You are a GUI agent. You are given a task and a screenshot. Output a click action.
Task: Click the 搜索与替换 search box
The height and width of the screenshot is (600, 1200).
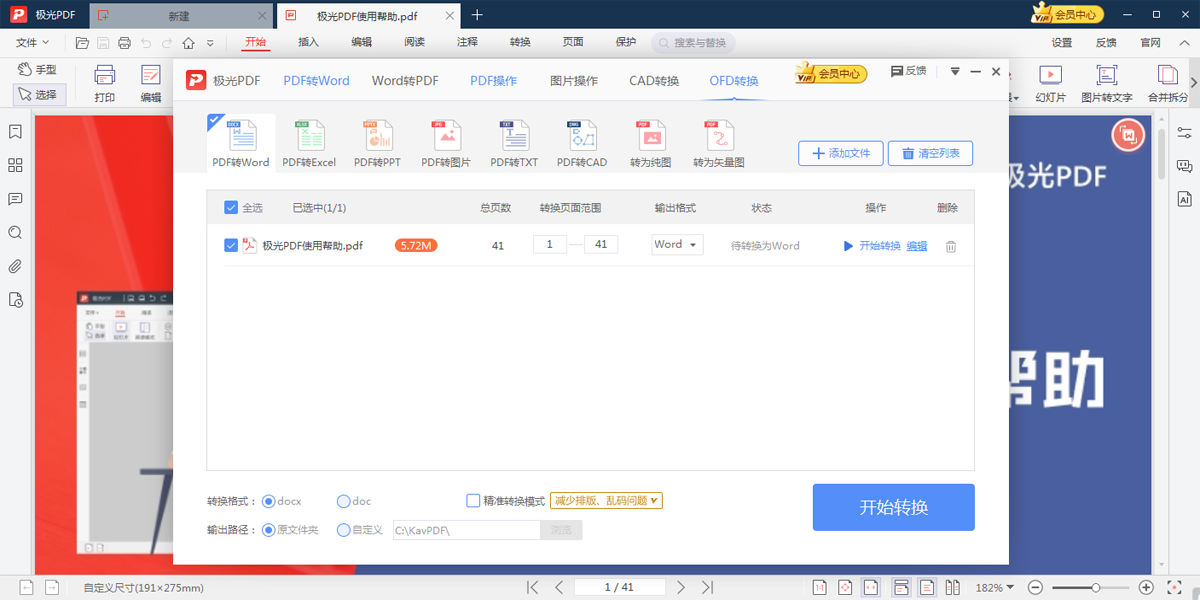693,43
